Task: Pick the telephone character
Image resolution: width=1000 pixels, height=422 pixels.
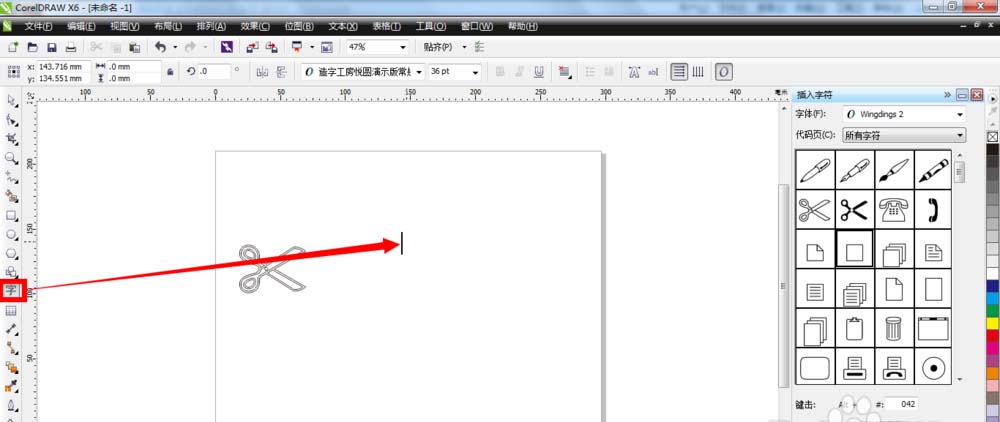Action: (x=894, y=209)
